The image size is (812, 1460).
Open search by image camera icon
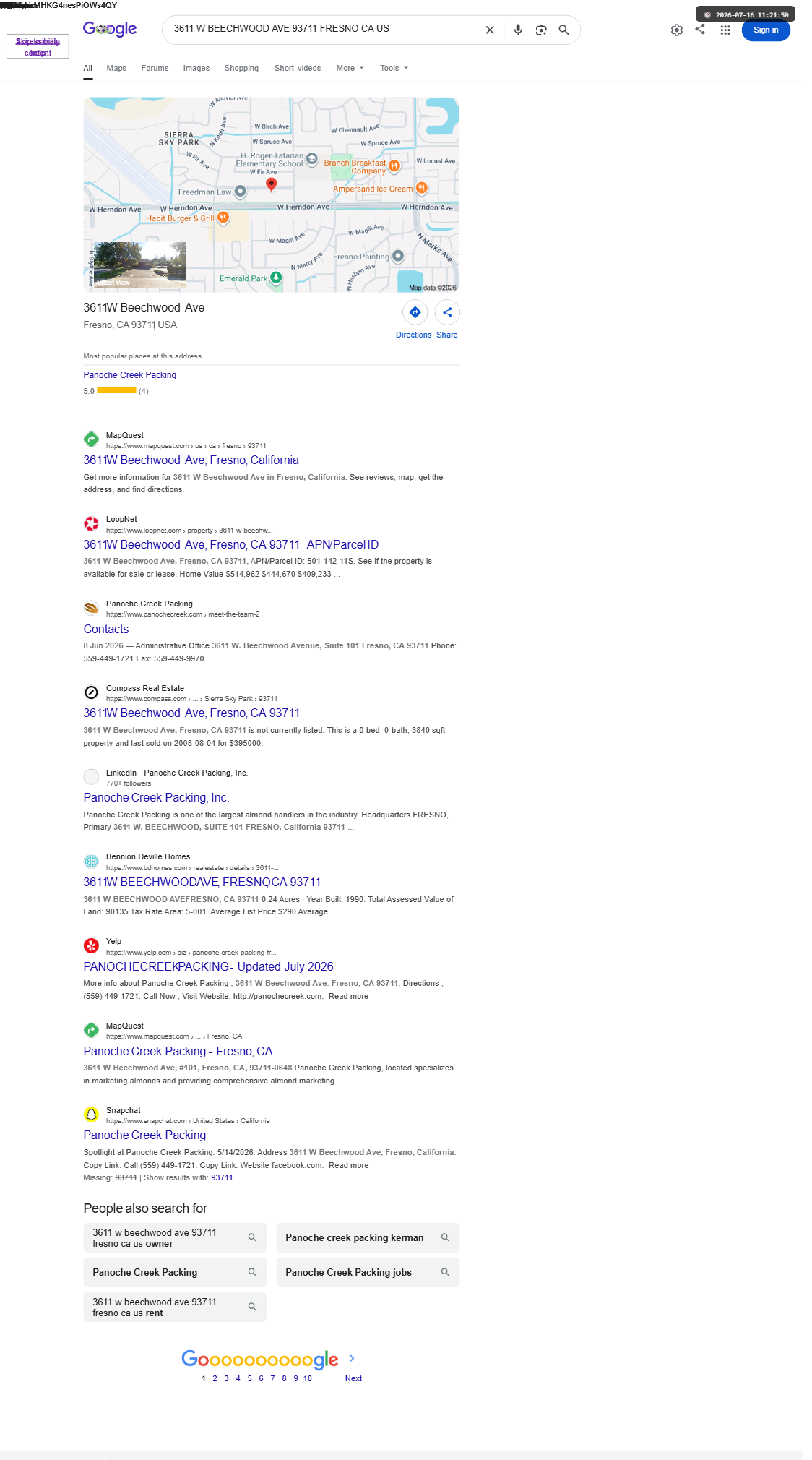[541, 30]
